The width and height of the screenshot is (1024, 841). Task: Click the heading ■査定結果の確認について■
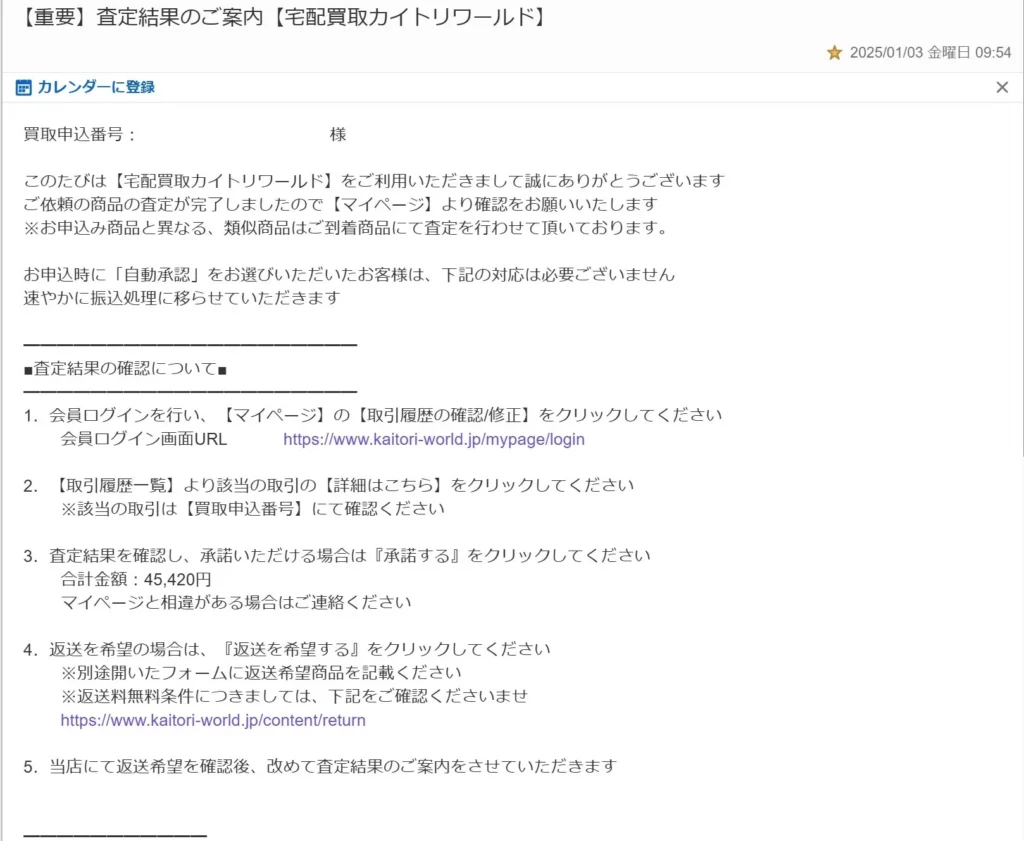tap(125, 369)
